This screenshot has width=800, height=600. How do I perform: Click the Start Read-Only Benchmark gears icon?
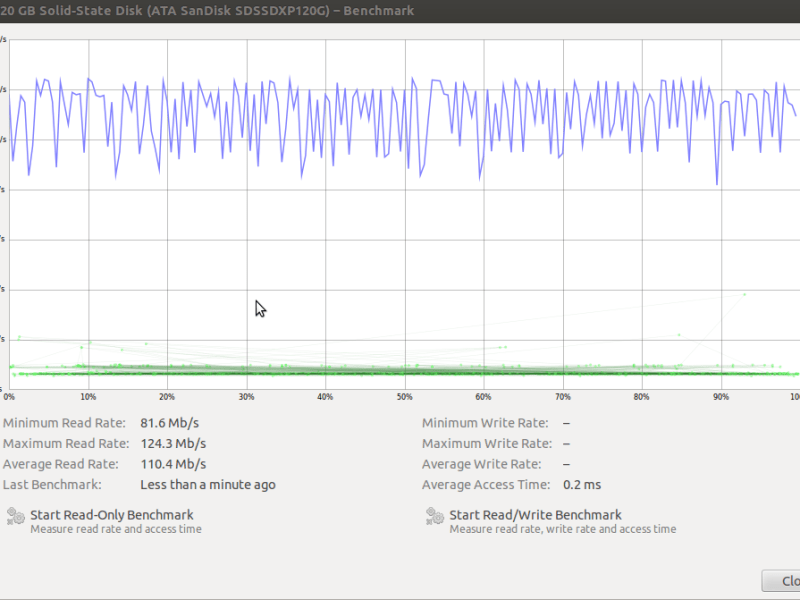[x=18, y=516]
